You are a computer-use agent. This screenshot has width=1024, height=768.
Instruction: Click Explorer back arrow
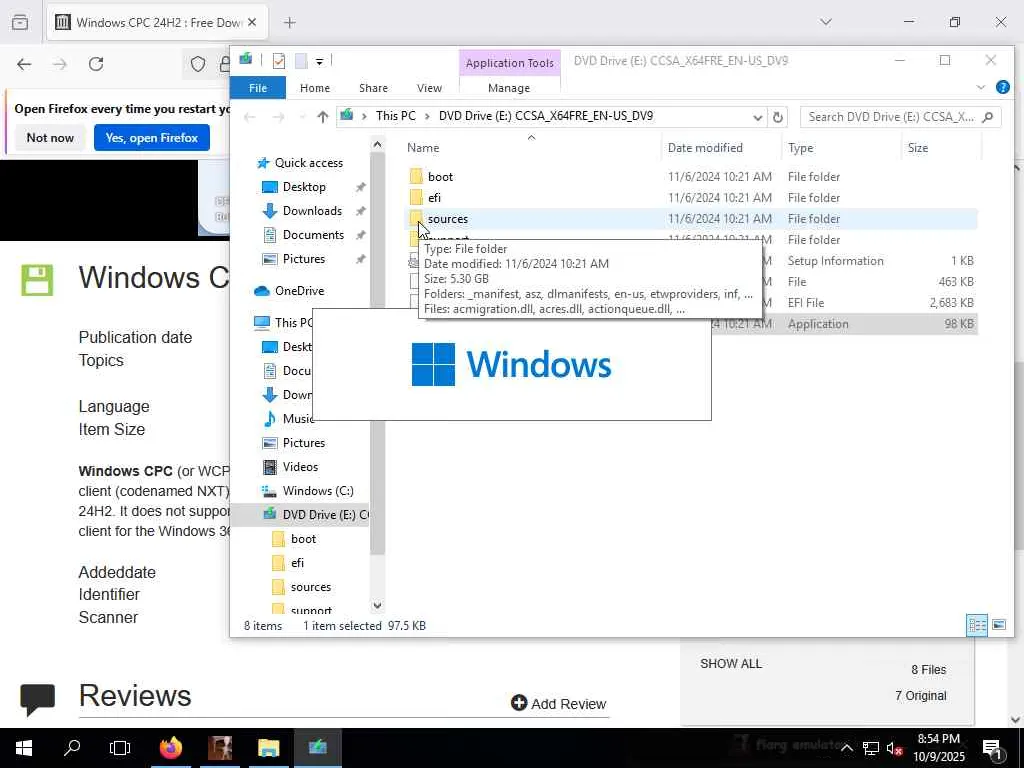pyautogui.click(x=249, y=117)
